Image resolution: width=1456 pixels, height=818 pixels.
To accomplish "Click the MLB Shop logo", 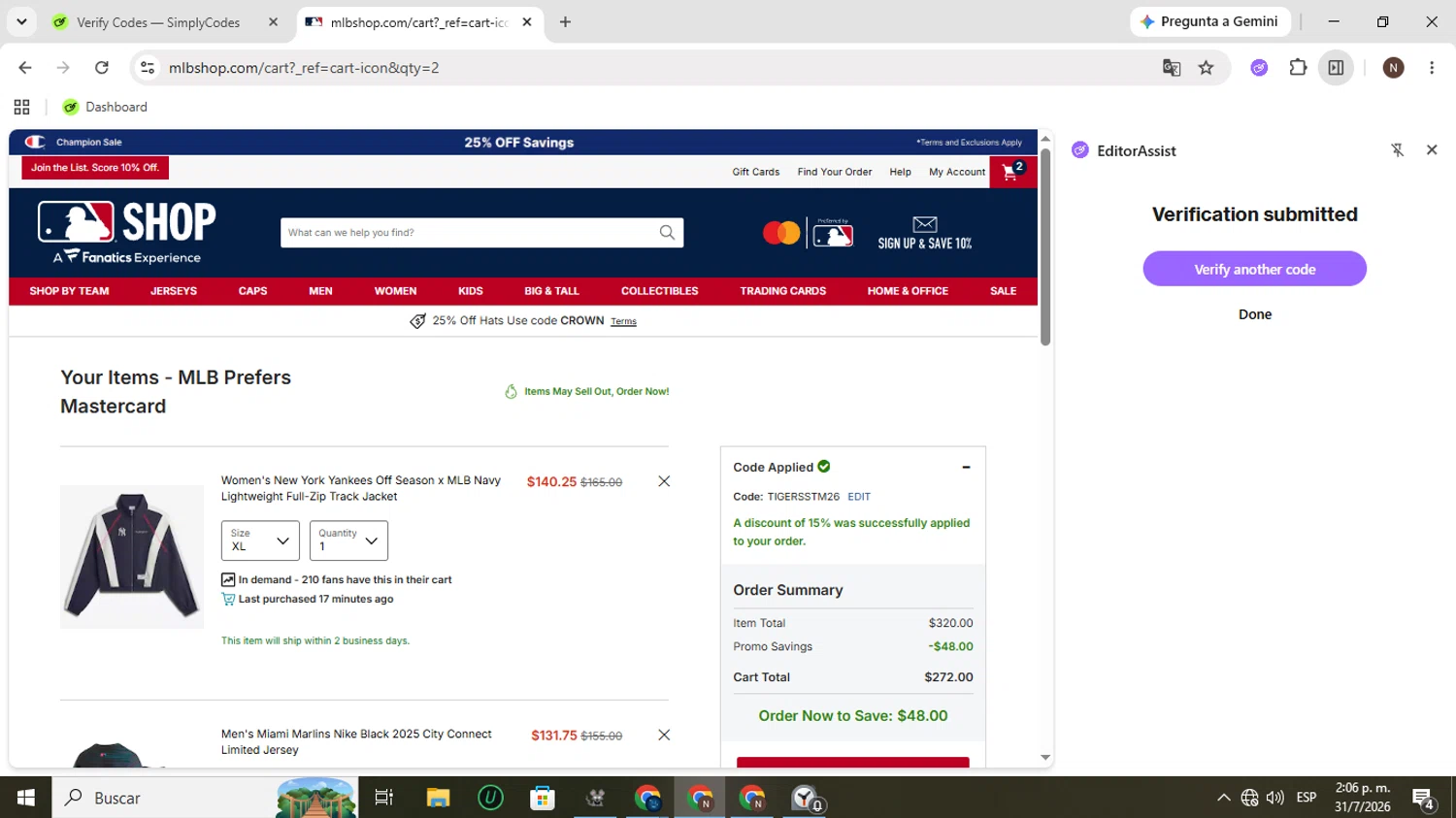I will pos(127,233).
